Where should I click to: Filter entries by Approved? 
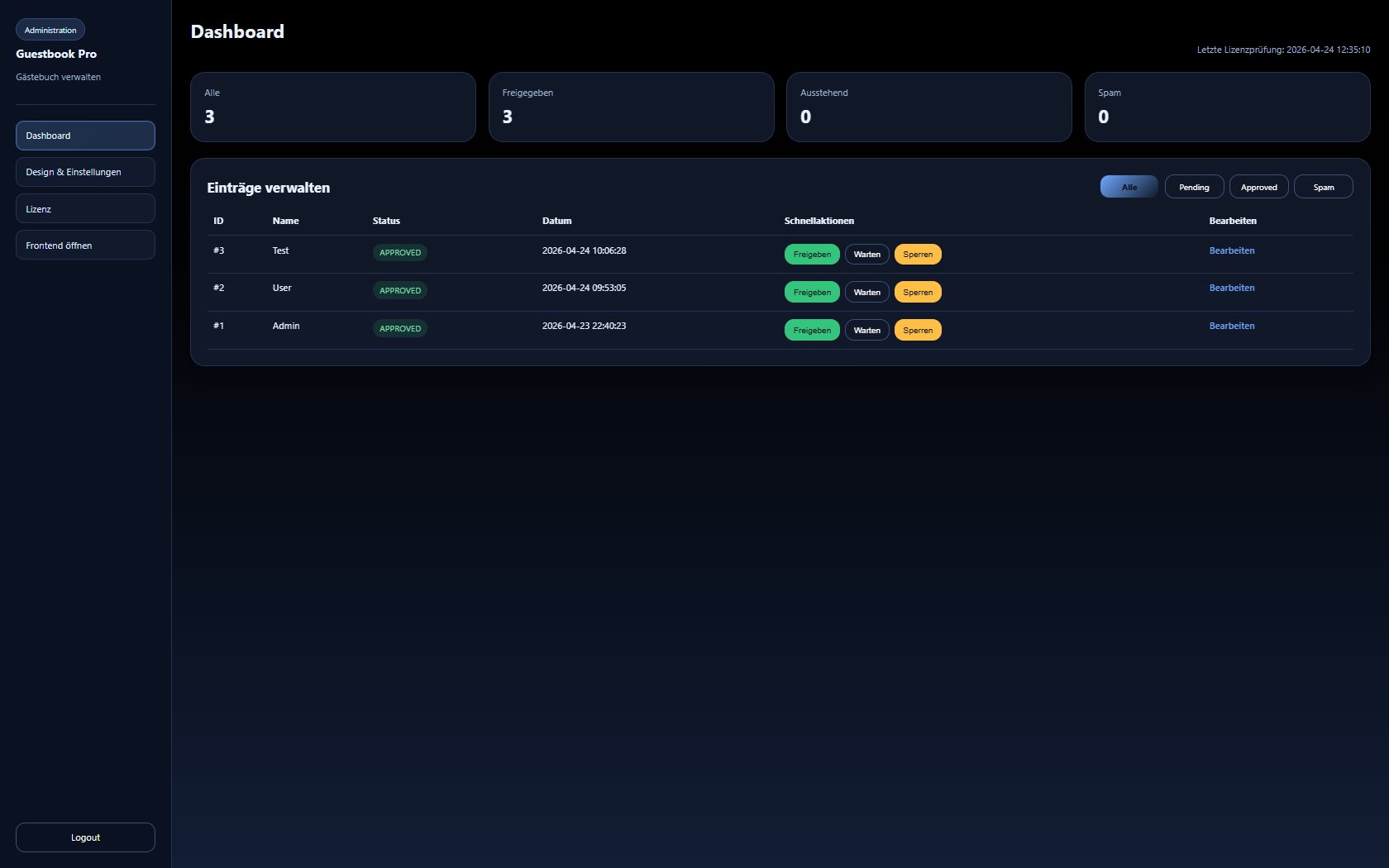[x=1258, y=187]
